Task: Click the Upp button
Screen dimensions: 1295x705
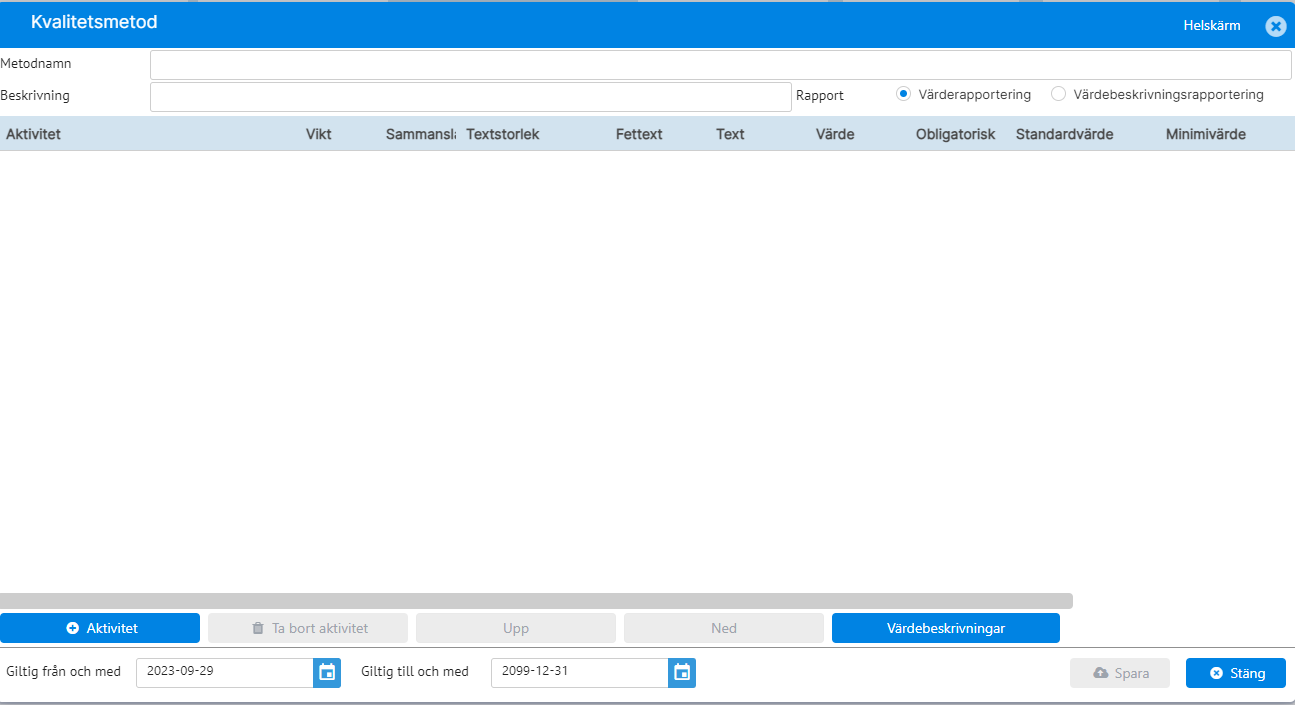Action: click(x=516, y=628)
